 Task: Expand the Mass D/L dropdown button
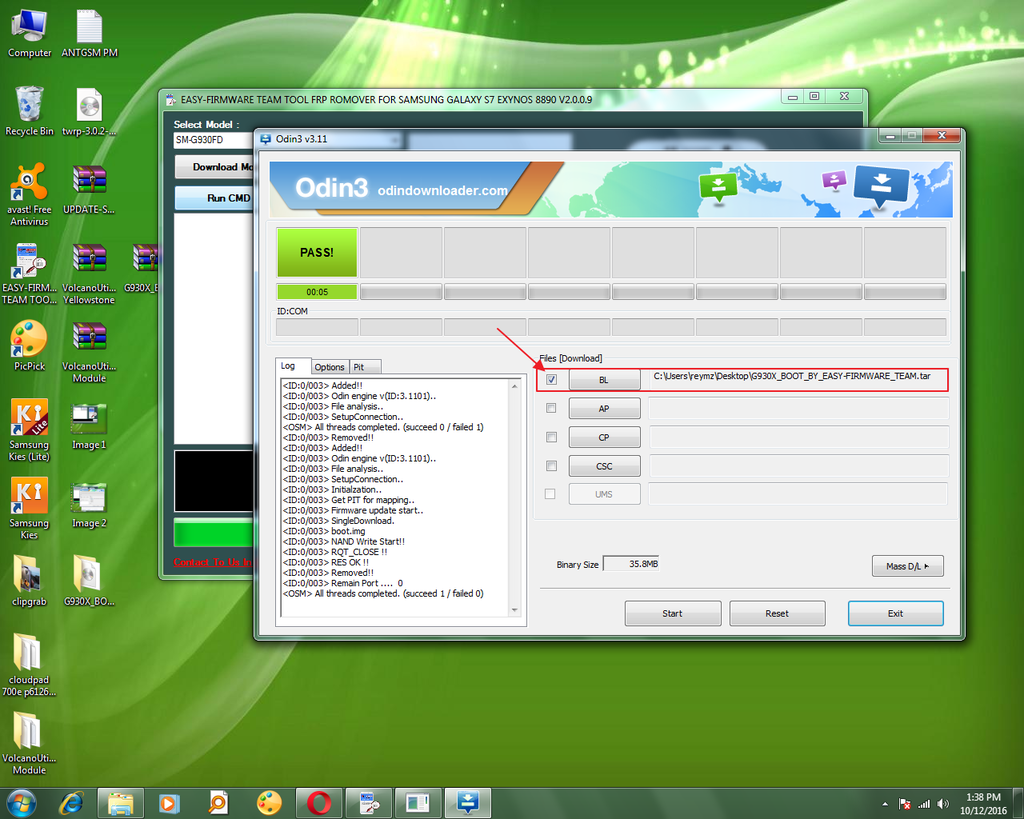[x=907, y=567]
